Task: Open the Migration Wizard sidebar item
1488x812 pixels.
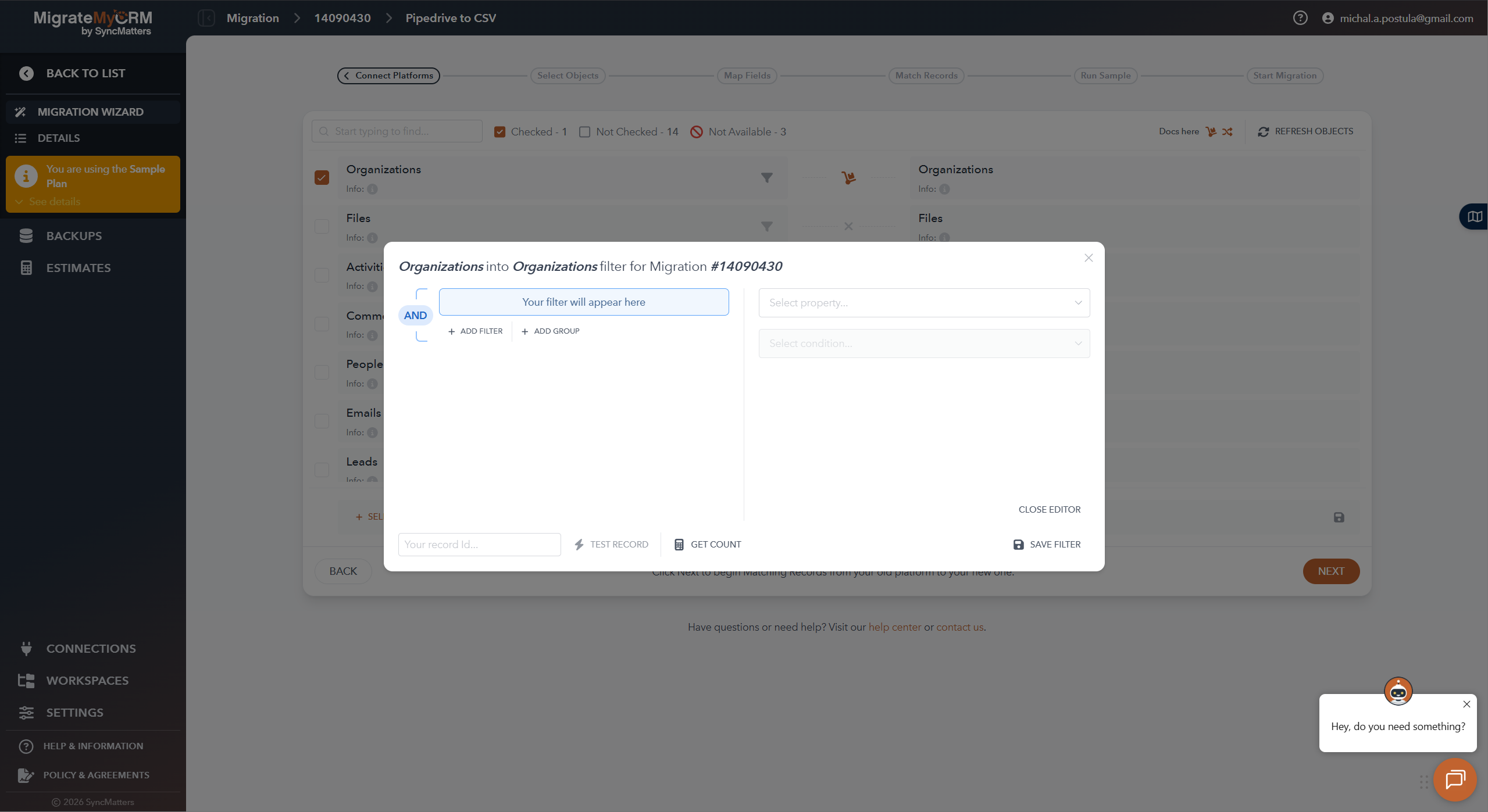Action: tap(93, 112)
